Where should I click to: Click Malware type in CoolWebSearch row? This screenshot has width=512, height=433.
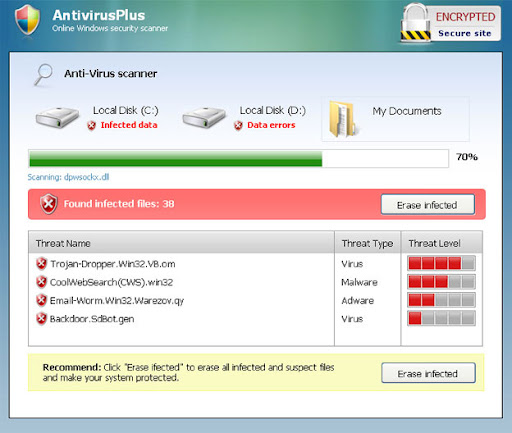tap(359, 282)
